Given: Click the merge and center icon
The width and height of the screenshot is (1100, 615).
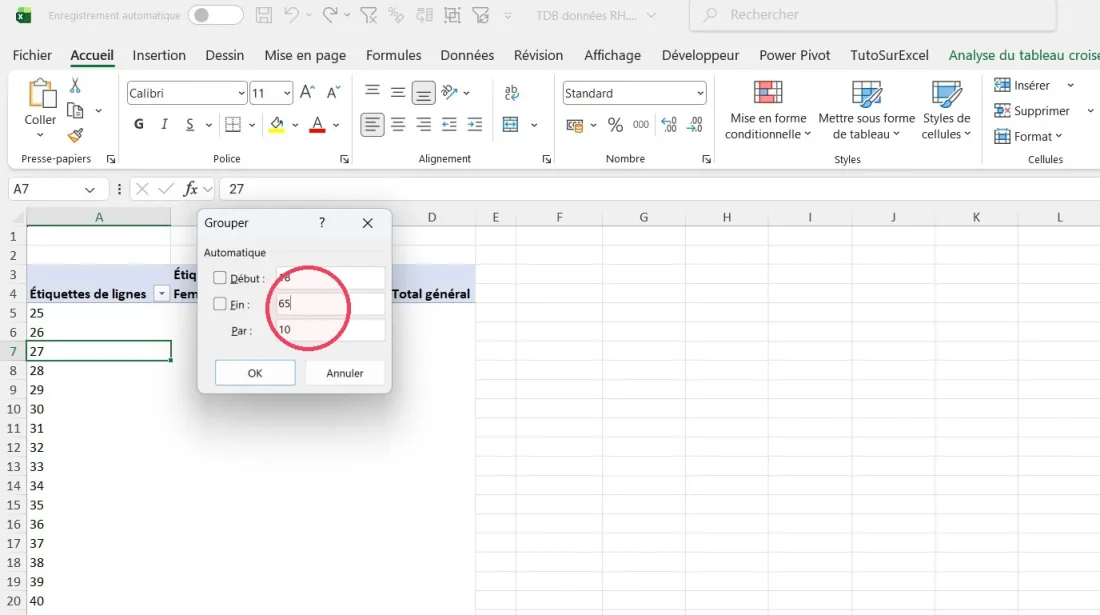Looking at the screenshot, I should pyautogui.click(x=511, y=125).
